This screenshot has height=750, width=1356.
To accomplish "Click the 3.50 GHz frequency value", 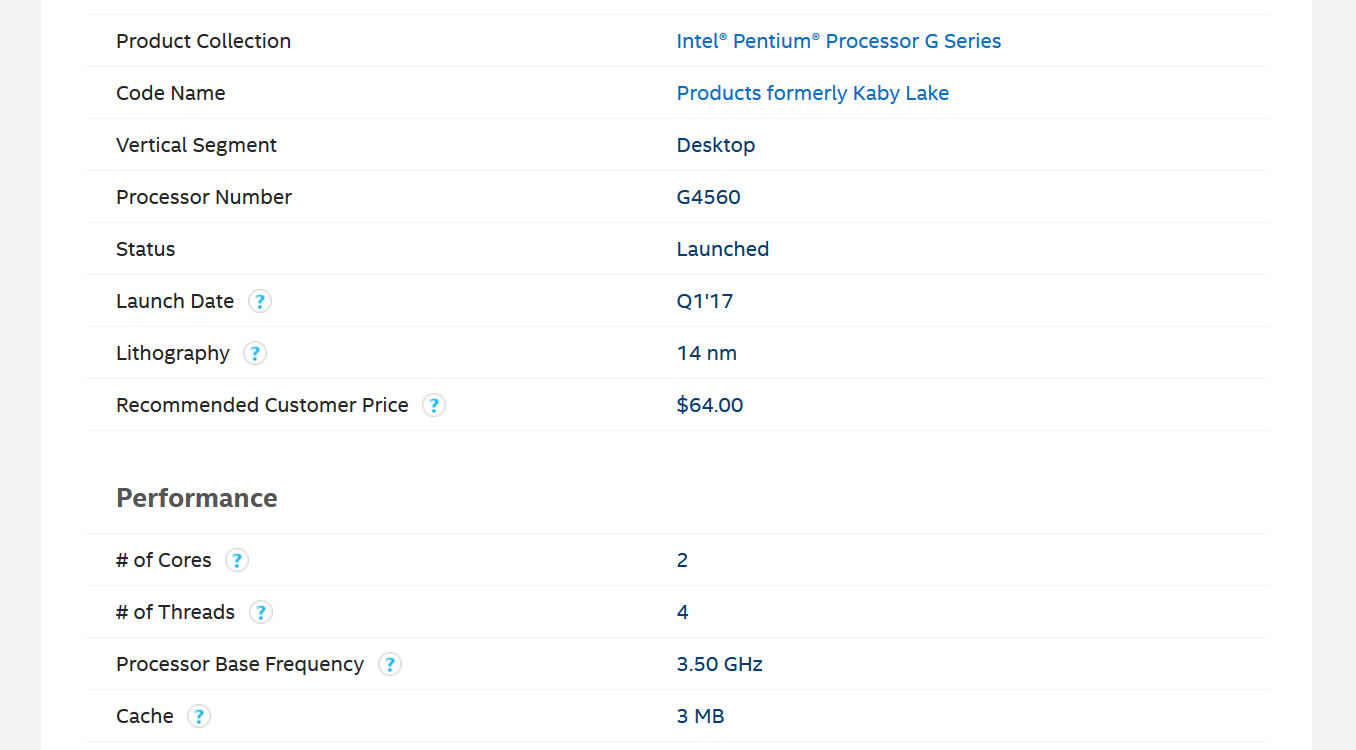I will [720, 664].
